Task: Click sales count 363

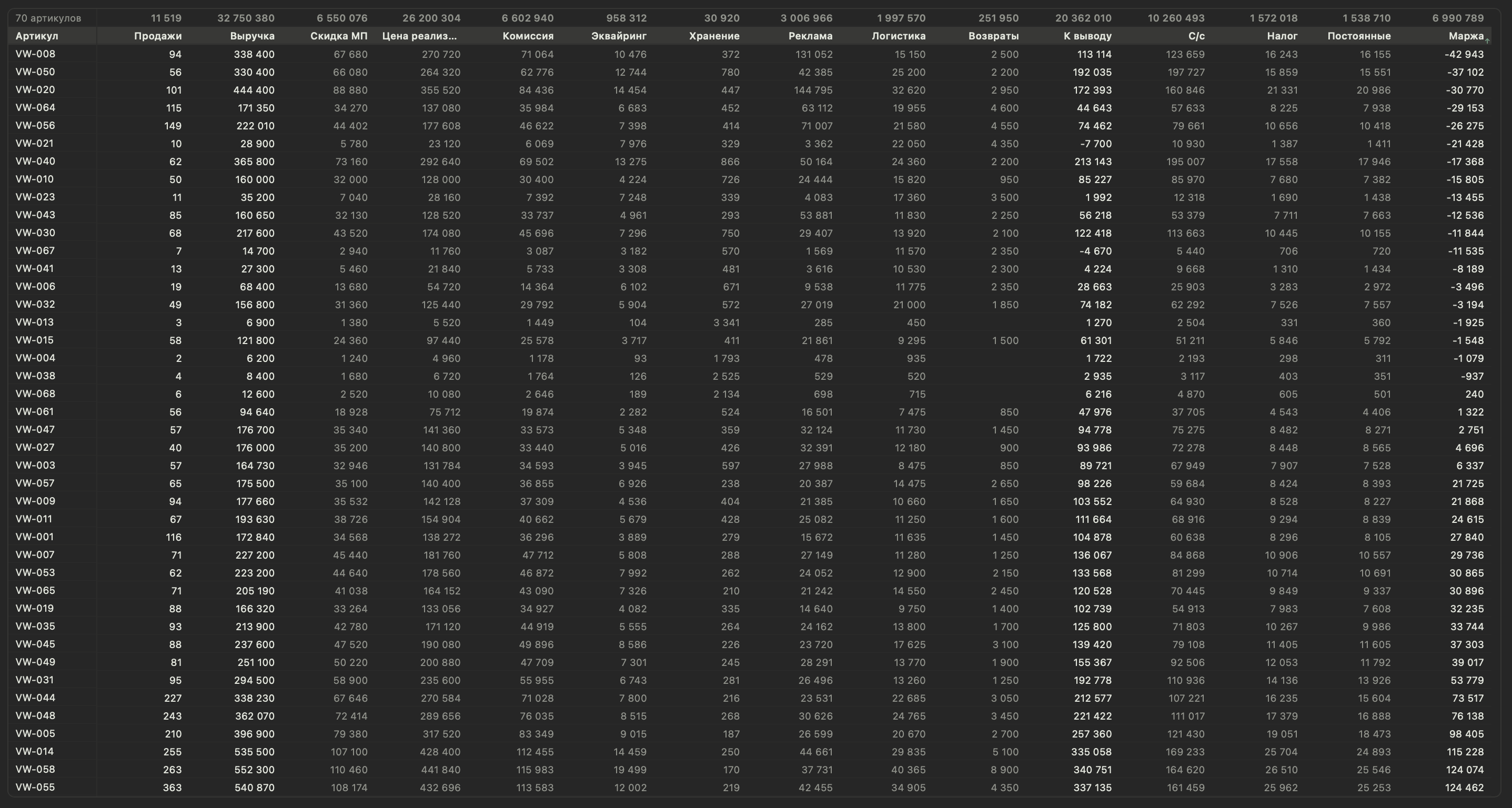Action: 172,787
